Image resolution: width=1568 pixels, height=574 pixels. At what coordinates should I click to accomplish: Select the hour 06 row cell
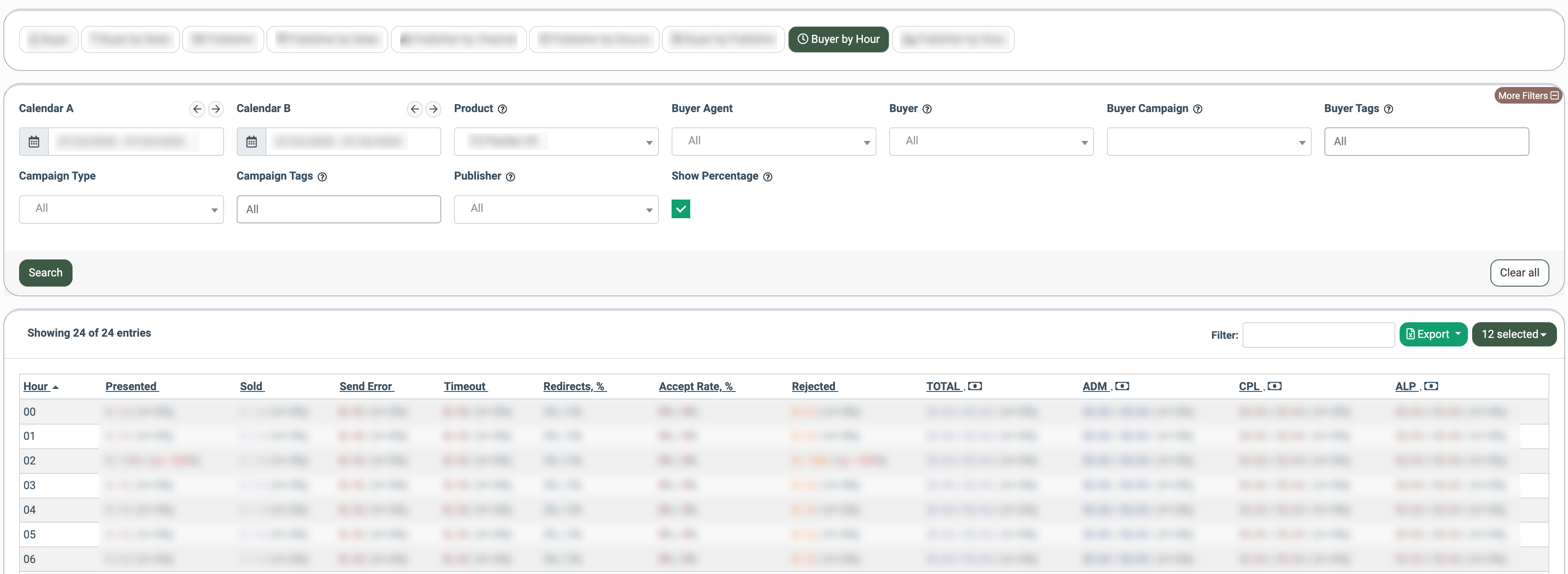coord(59,560)
